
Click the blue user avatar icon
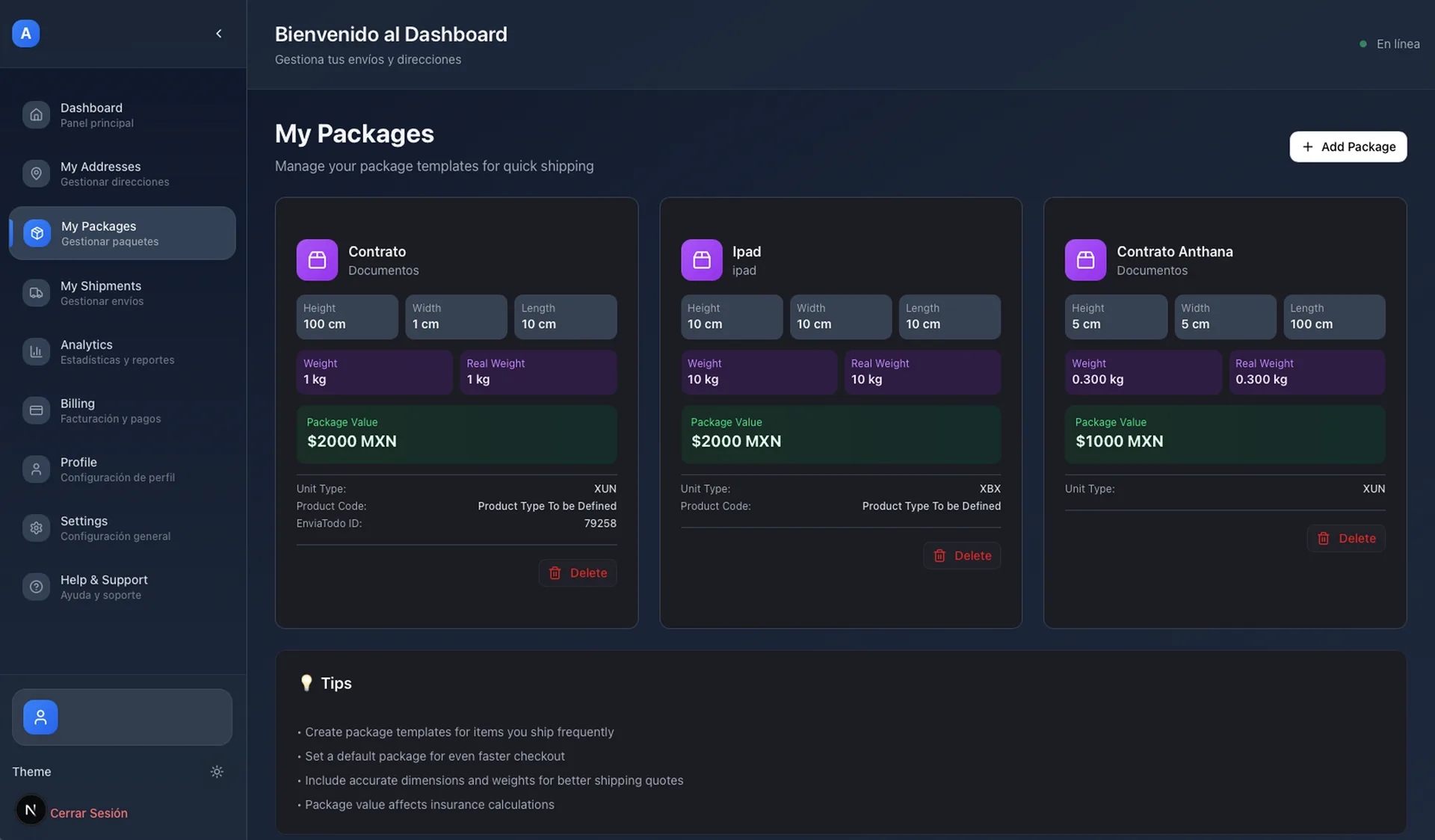coord(40,717)
